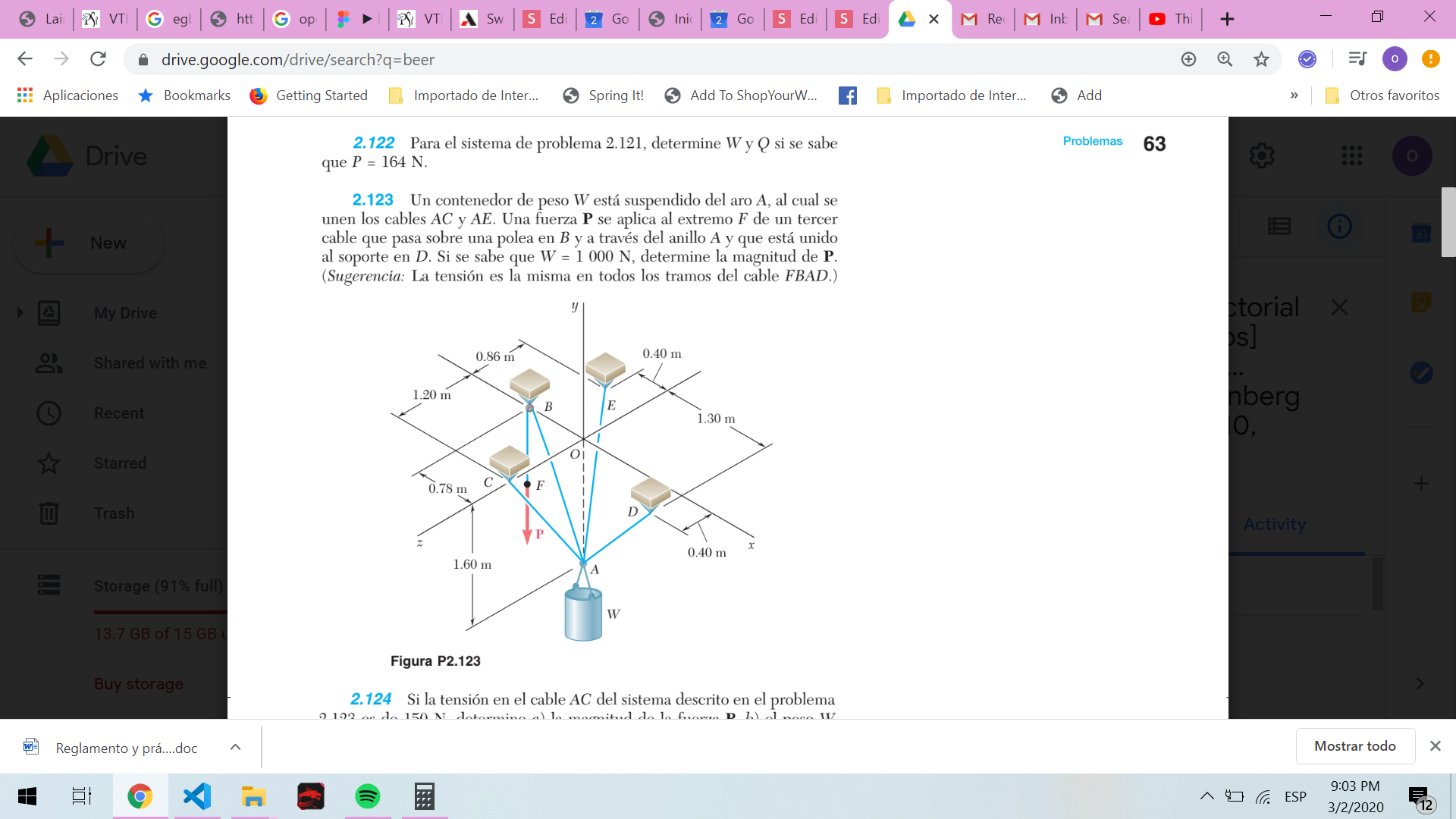Switch to list view layout

click(1279, 226)
